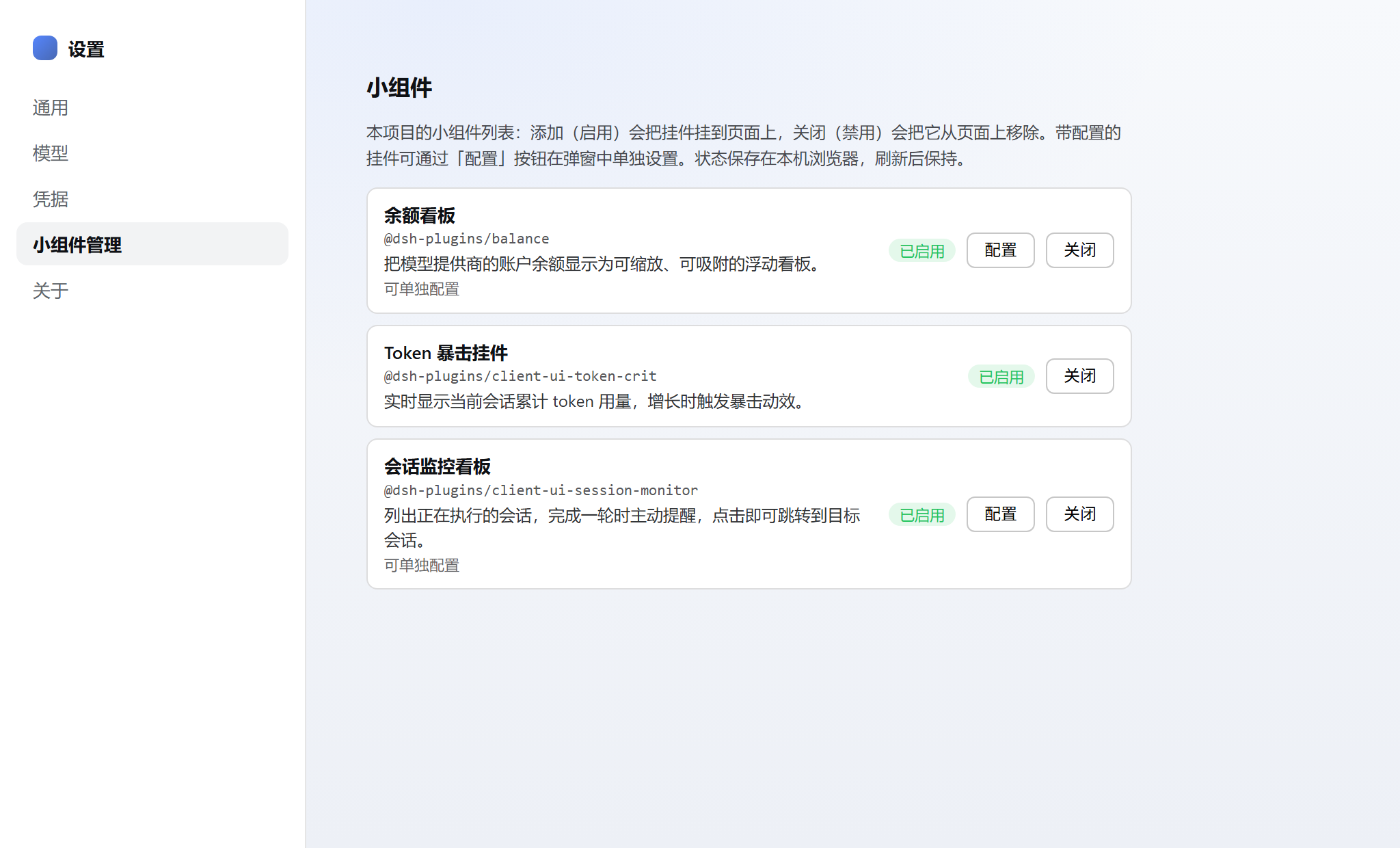Click the Token 暴击挂件 title

pyautogui.click(x=446, y=353)
